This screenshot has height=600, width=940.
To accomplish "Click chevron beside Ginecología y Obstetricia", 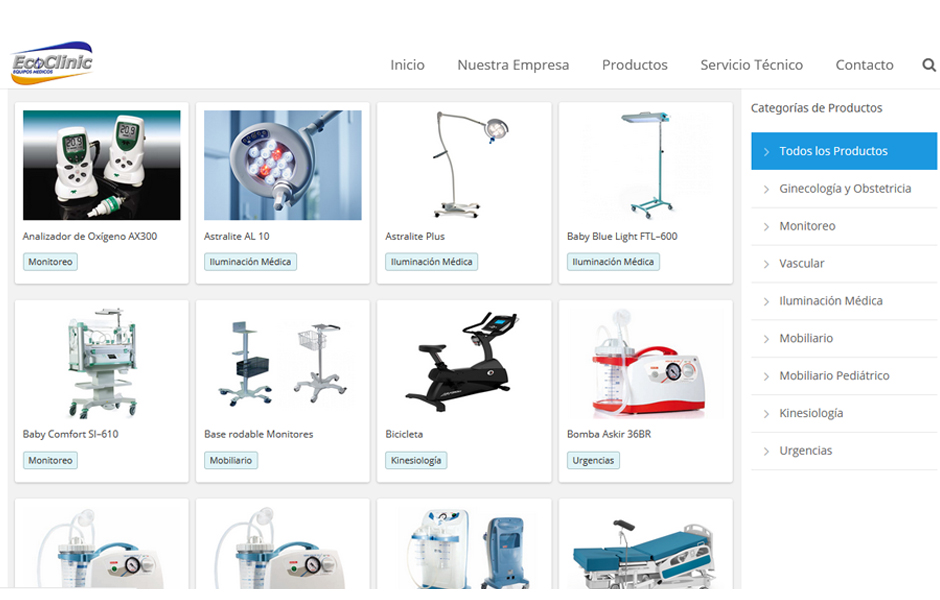I will pos(766,189).
